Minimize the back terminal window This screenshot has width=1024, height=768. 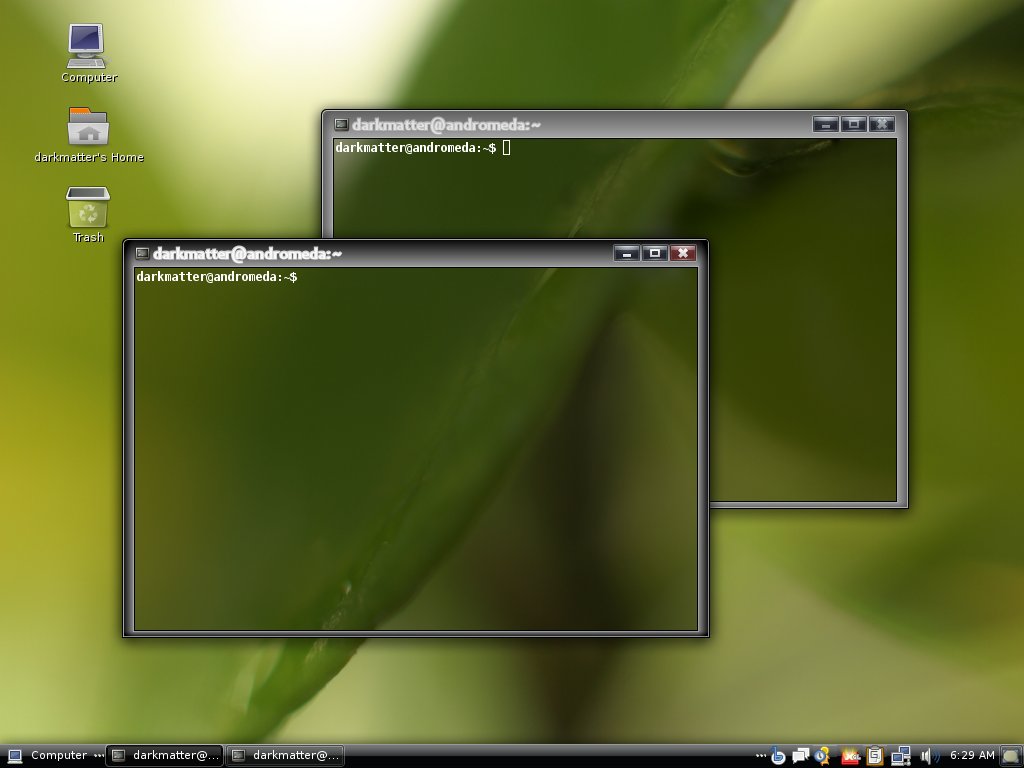(825, 124)
